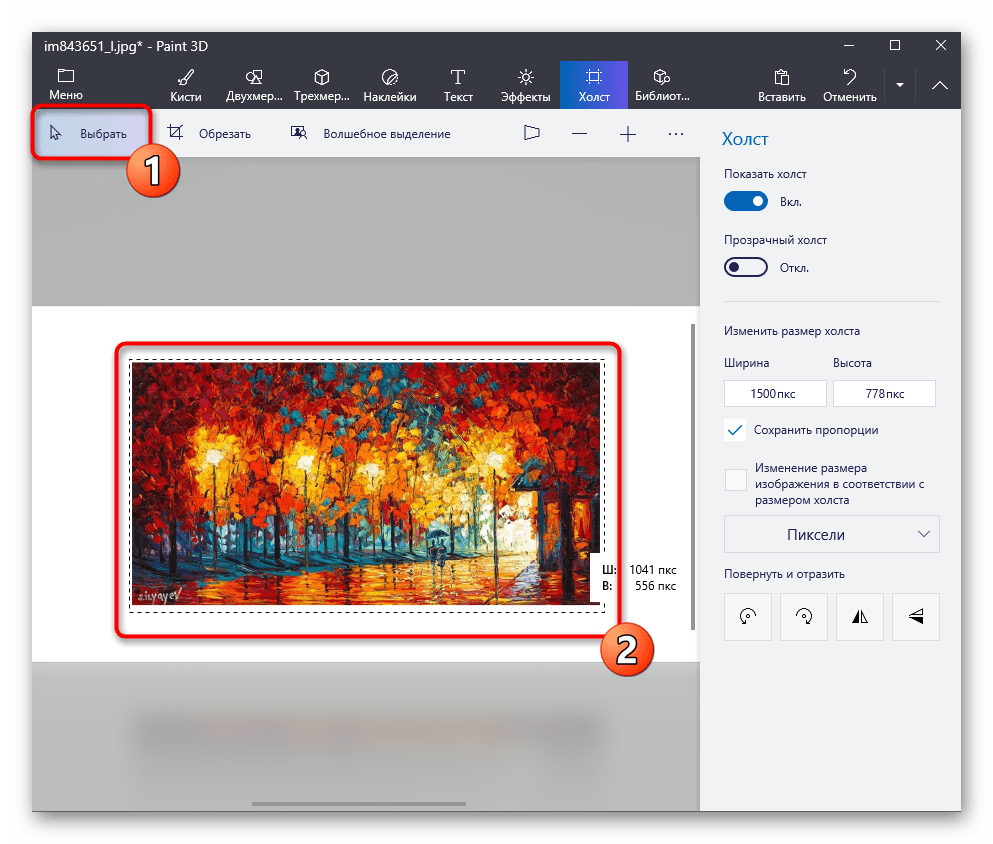Image resolution: width=993 pixels, height=844 pixels.
Task: Click the Обрезать crop button
Action: click(209, 134)
